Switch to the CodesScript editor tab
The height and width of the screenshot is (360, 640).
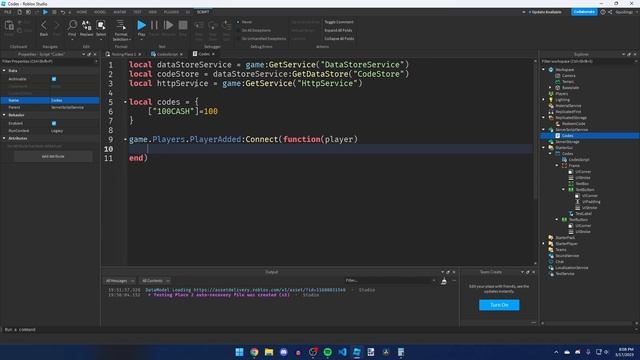click(167, 54)
